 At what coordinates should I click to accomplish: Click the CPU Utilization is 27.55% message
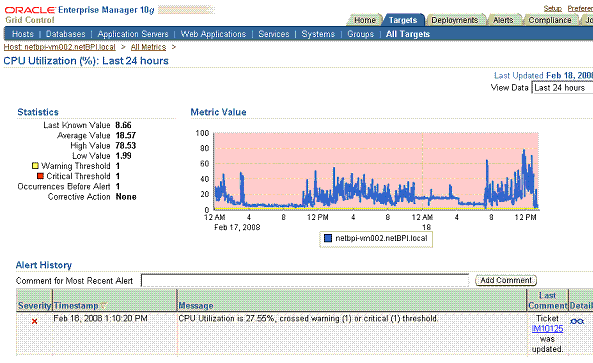pos(308,318)
